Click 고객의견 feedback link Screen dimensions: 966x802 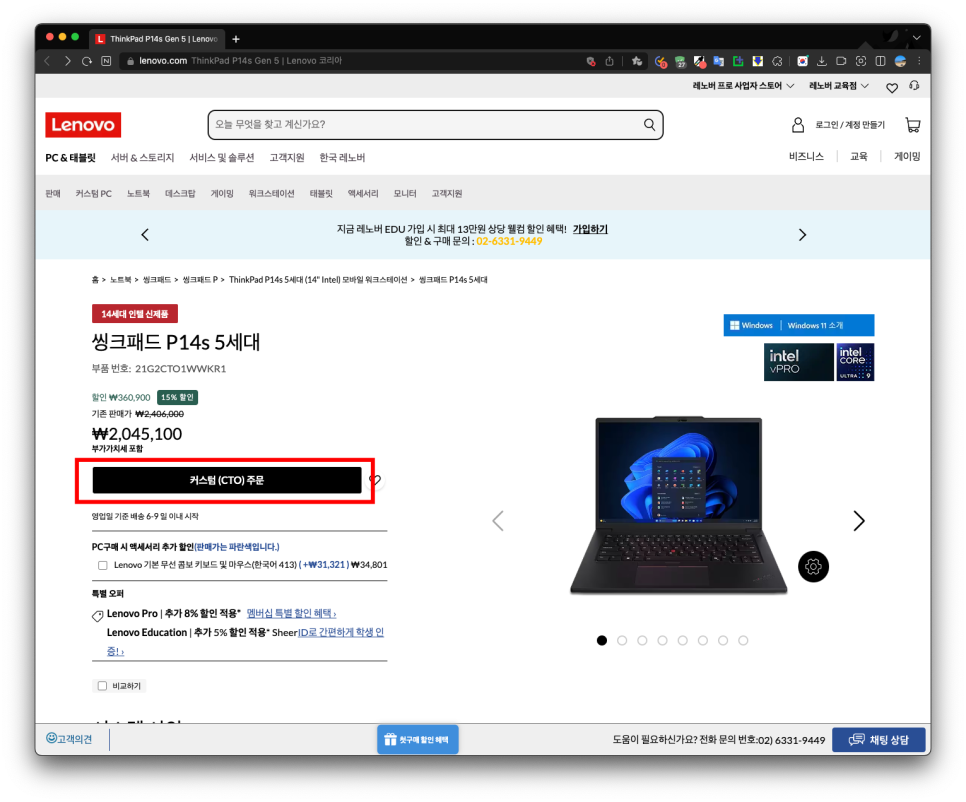pyautogui.click(x=69, y=739)
